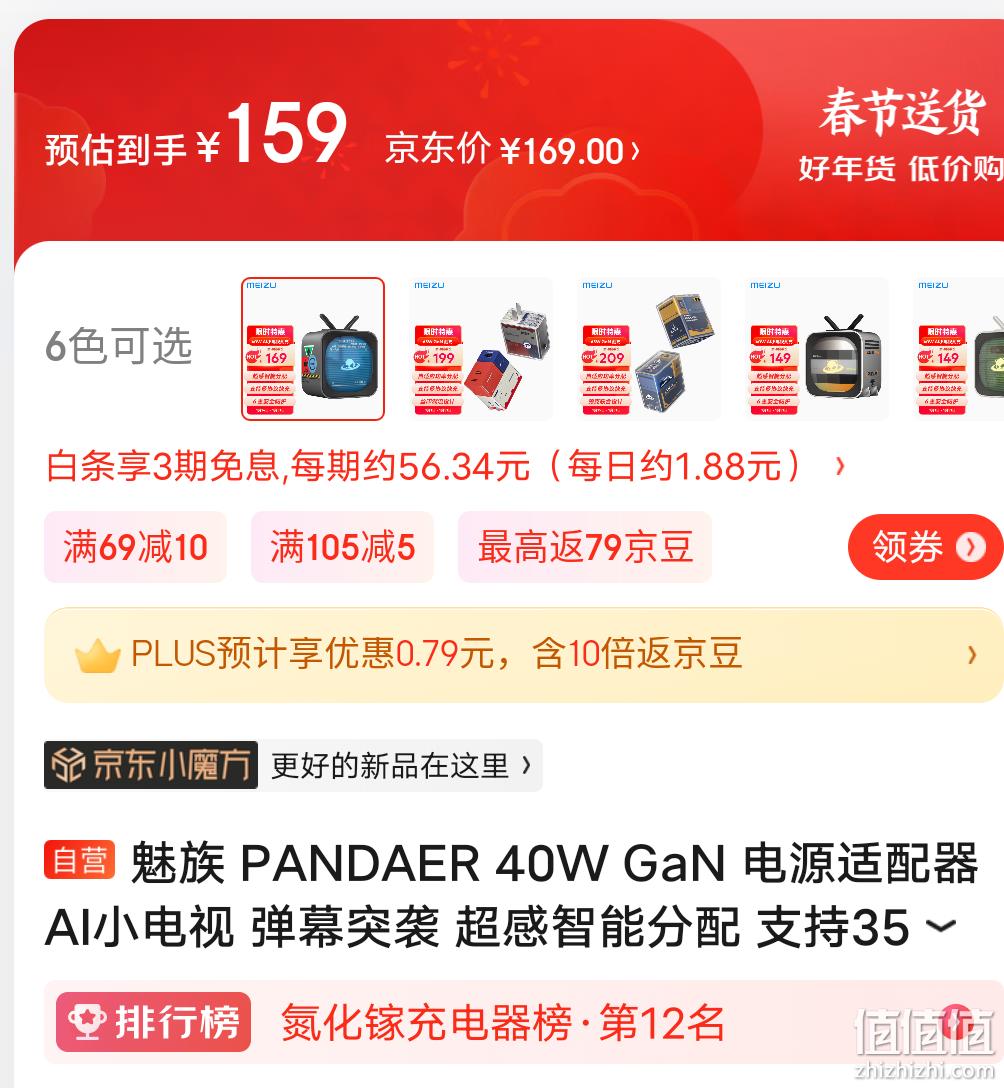Click the 京东小魔方 logo badge
1004x1088 pixels.
pyautogui.click(x=151, y=765)
